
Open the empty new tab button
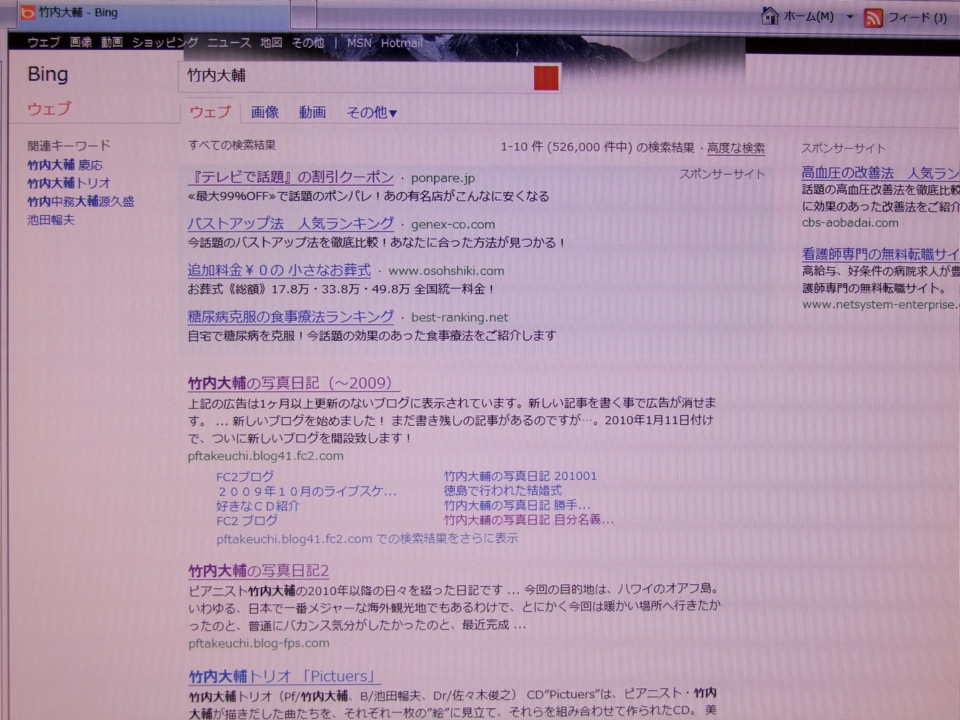coord(303,13)
